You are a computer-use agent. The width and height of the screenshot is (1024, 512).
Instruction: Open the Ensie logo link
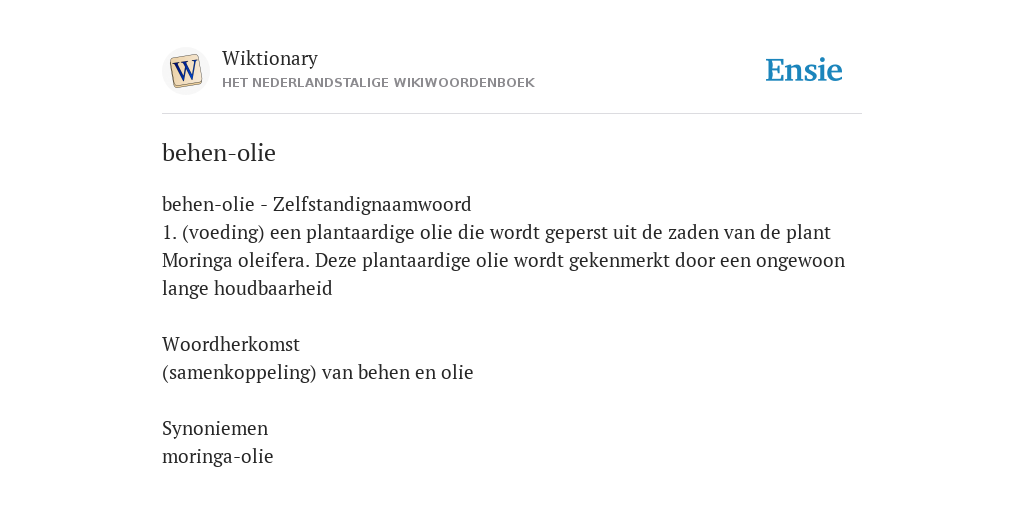(x=804, y=70)
